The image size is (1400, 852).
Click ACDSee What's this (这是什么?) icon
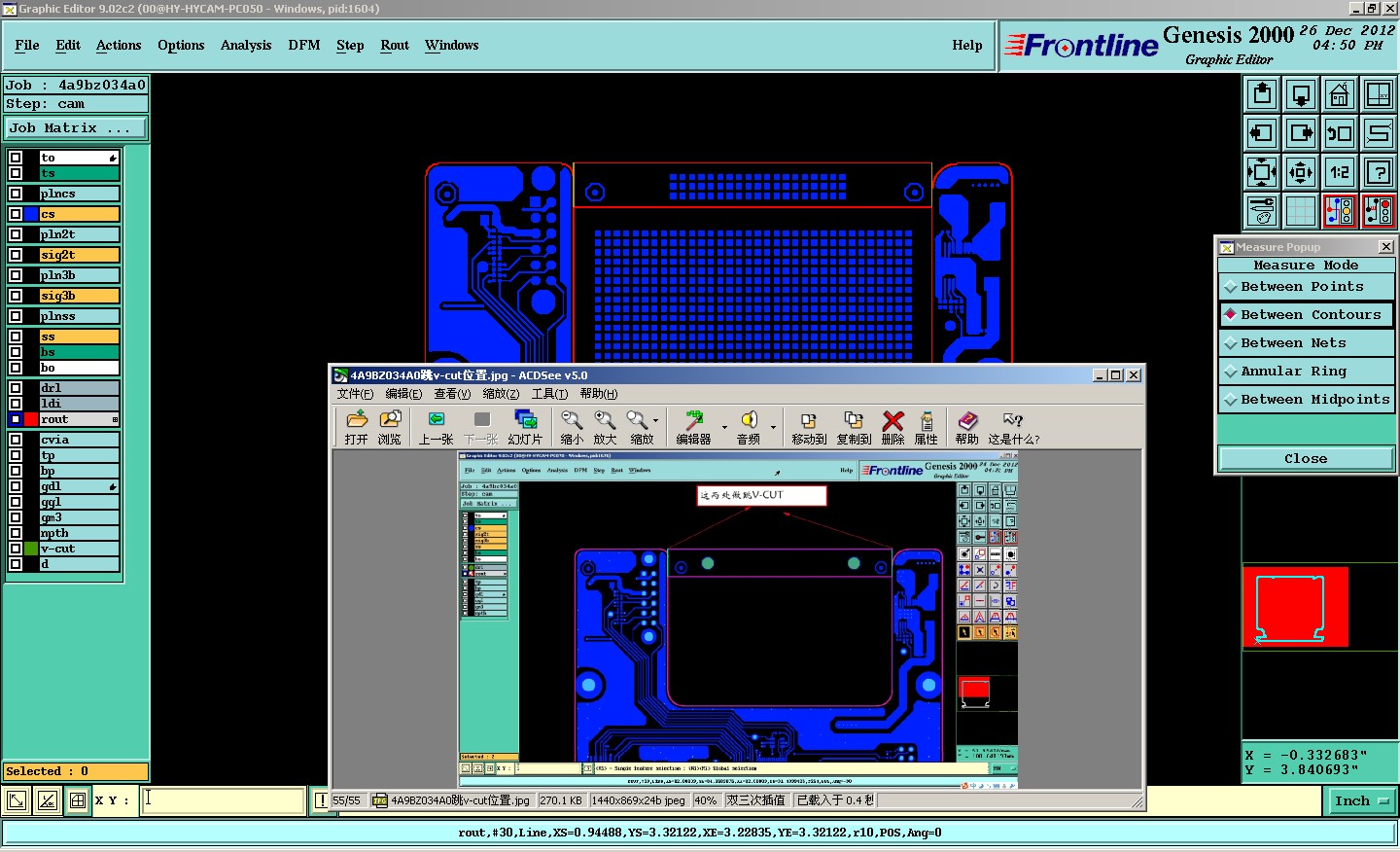pyautogui.click(x=1013, y=427)
